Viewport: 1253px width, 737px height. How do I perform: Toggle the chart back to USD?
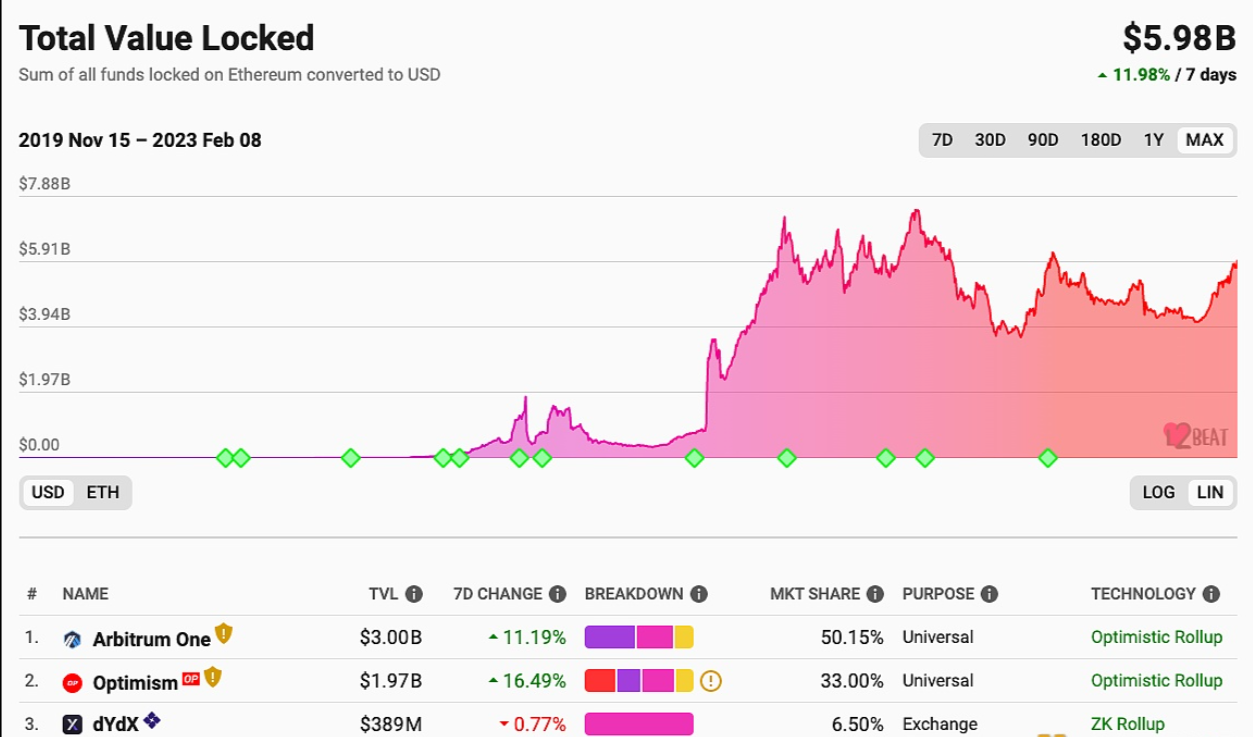click(x=46, y=492)
